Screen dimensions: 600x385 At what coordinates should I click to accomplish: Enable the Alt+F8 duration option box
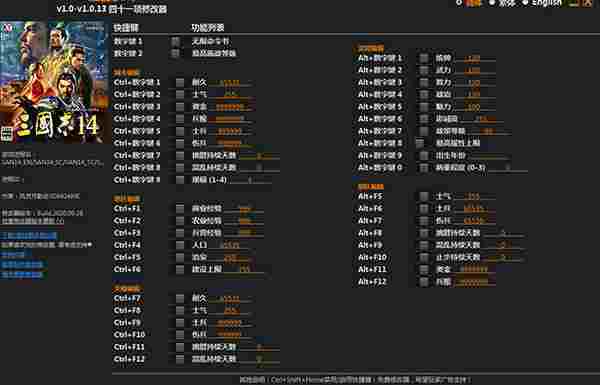click(x=424, y=233)
